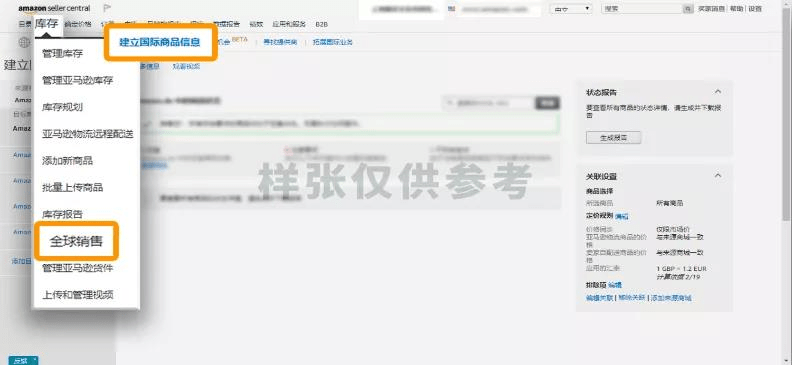The height and width of the screenshot is (365, 792).
Task: Click 编辑 link next to 排除项
Action: click(615, 285)
